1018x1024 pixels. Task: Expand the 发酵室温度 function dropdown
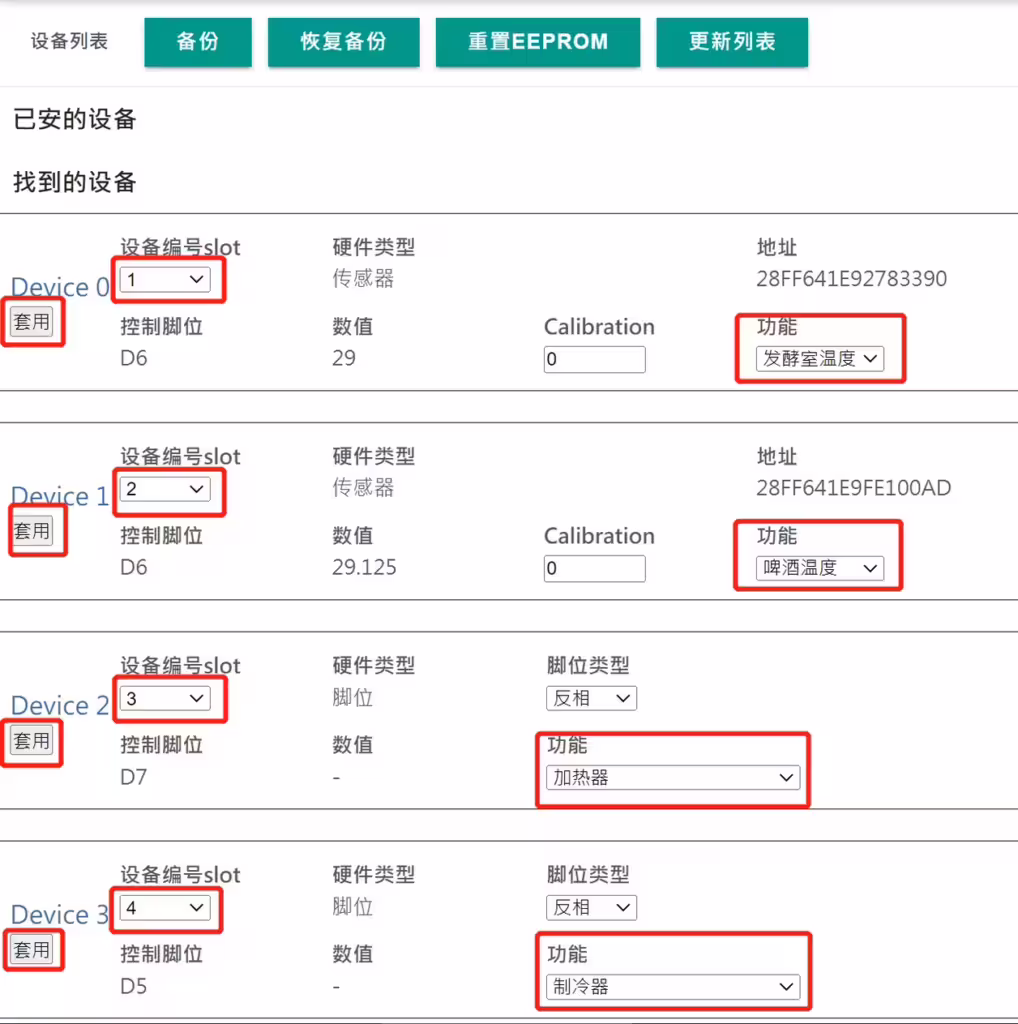pyautogui.click(x=819, y=359)
